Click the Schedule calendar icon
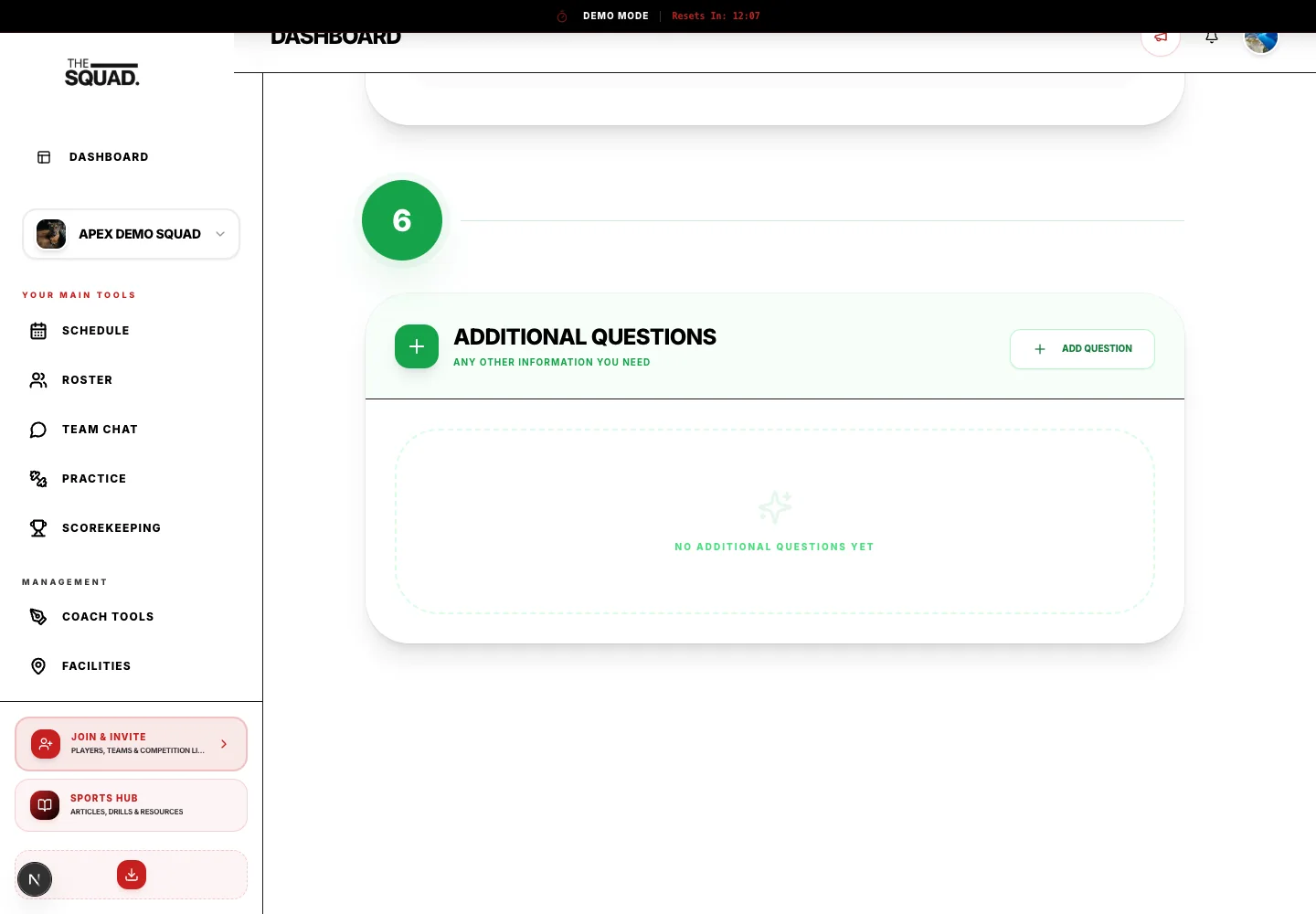Image resolution: width=1316 pixels, height=914 pixels. (x=38, y=331)
